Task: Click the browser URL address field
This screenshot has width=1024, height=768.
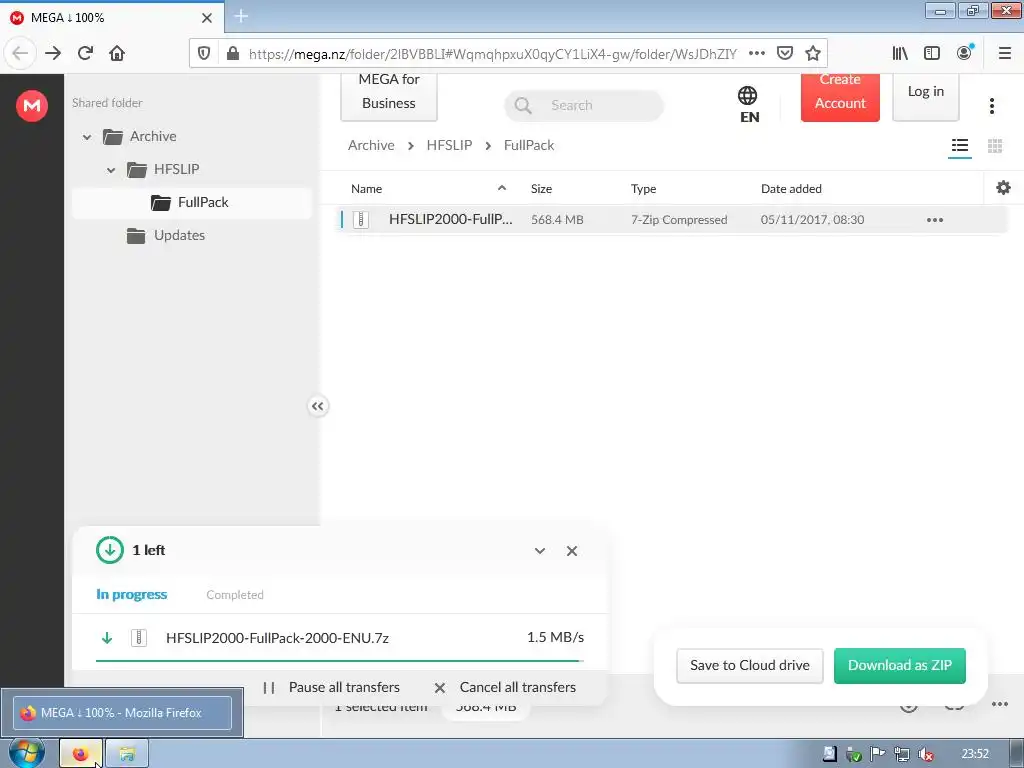Action: [x=493, y=54]
